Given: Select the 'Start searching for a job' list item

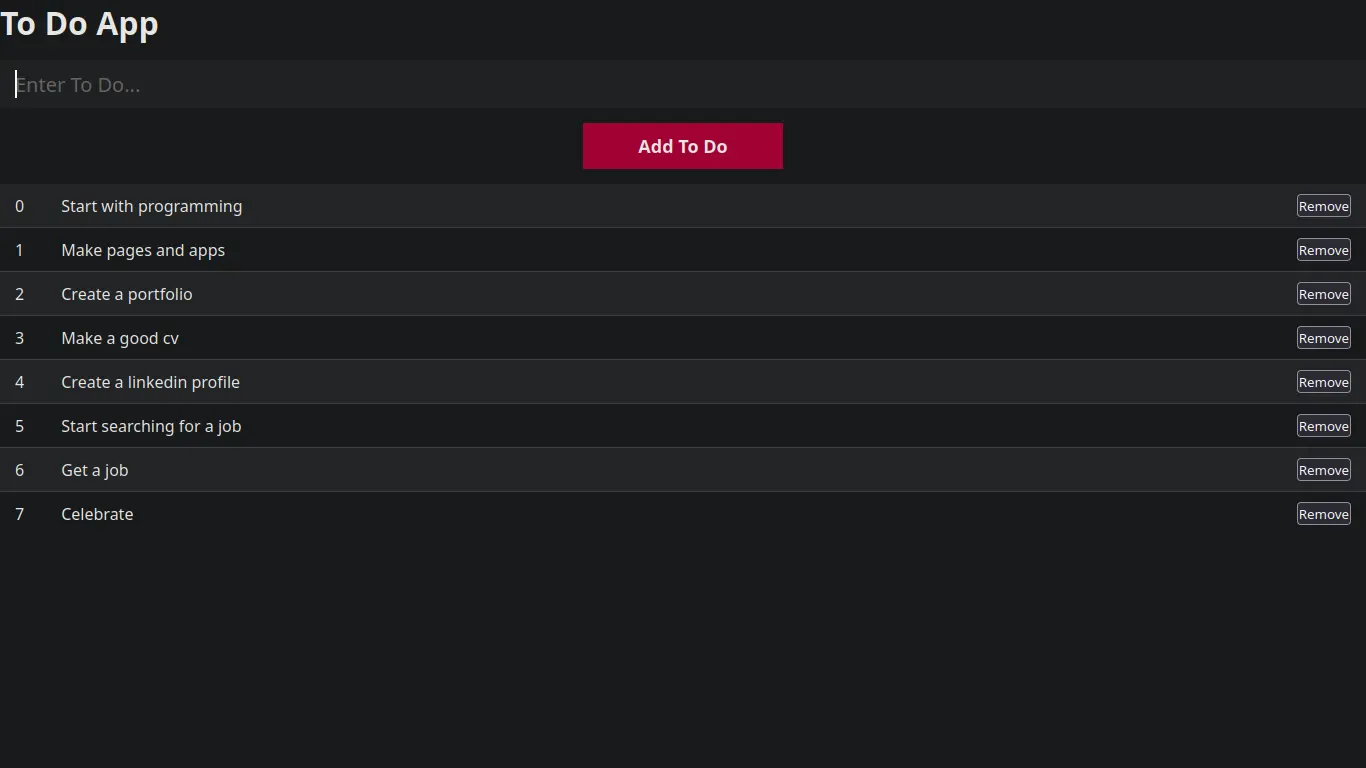Looking at the screenshot, I should 151,426.
